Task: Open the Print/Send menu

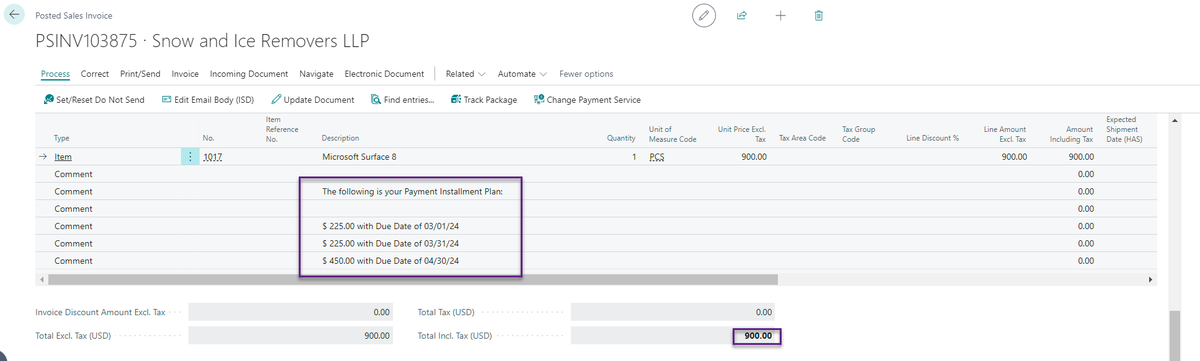Action: pos(141,74)
